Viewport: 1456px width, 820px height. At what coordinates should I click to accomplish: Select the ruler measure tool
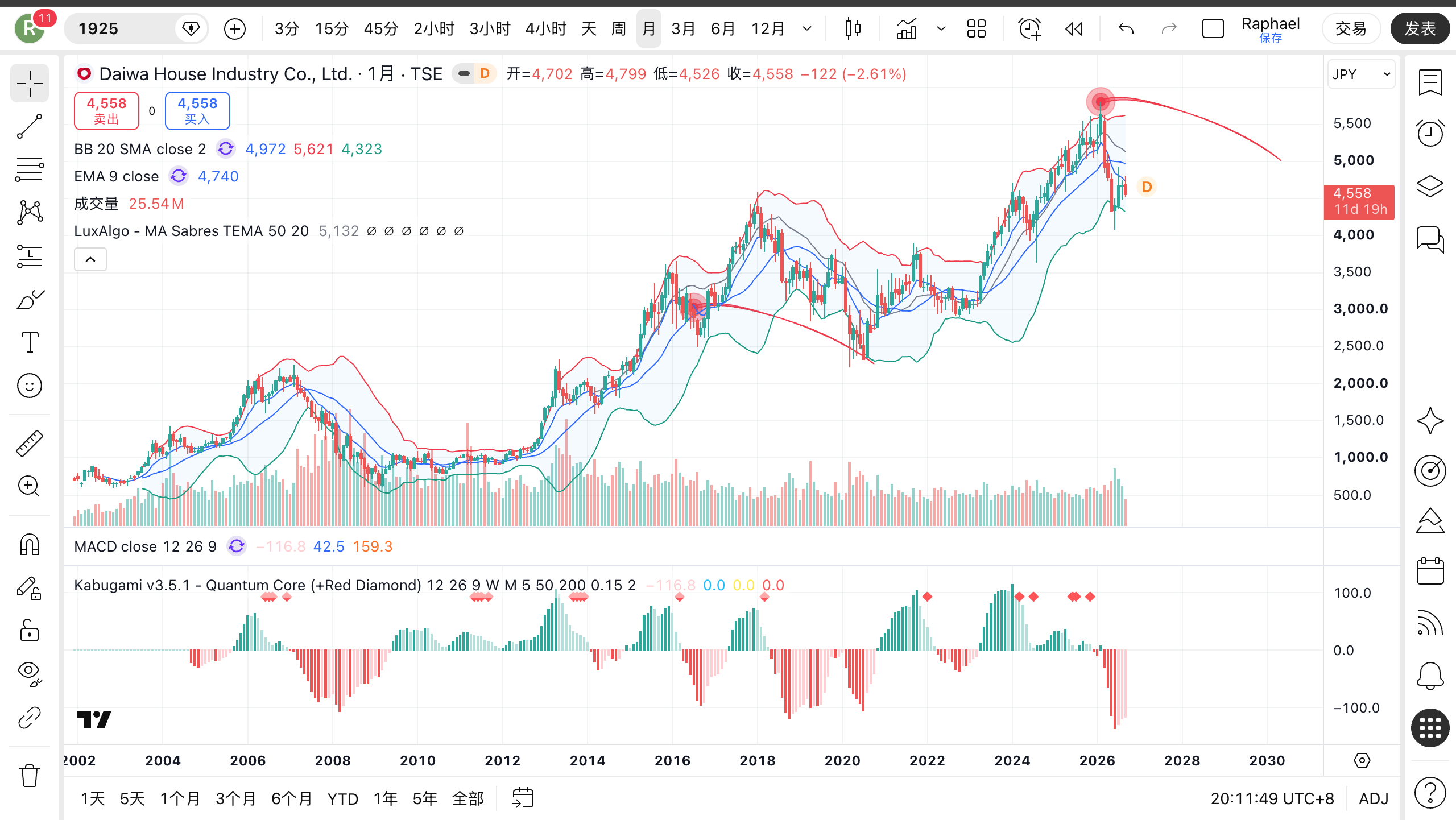coord(30,443)
